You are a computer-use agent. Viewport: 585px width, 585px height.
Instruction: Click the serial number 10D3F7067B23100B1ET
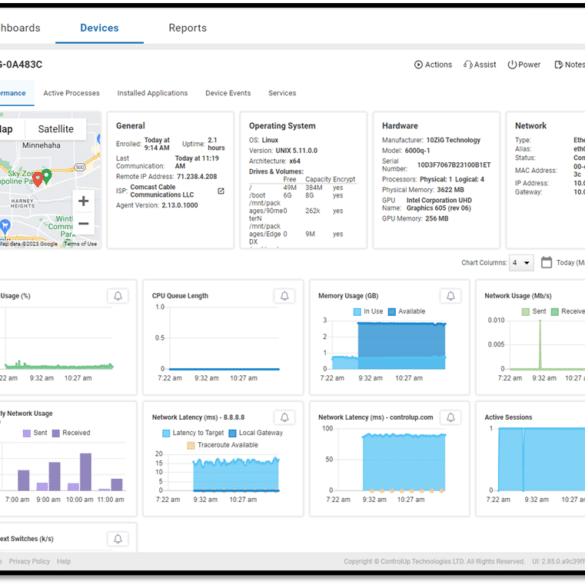pos(454,165)
